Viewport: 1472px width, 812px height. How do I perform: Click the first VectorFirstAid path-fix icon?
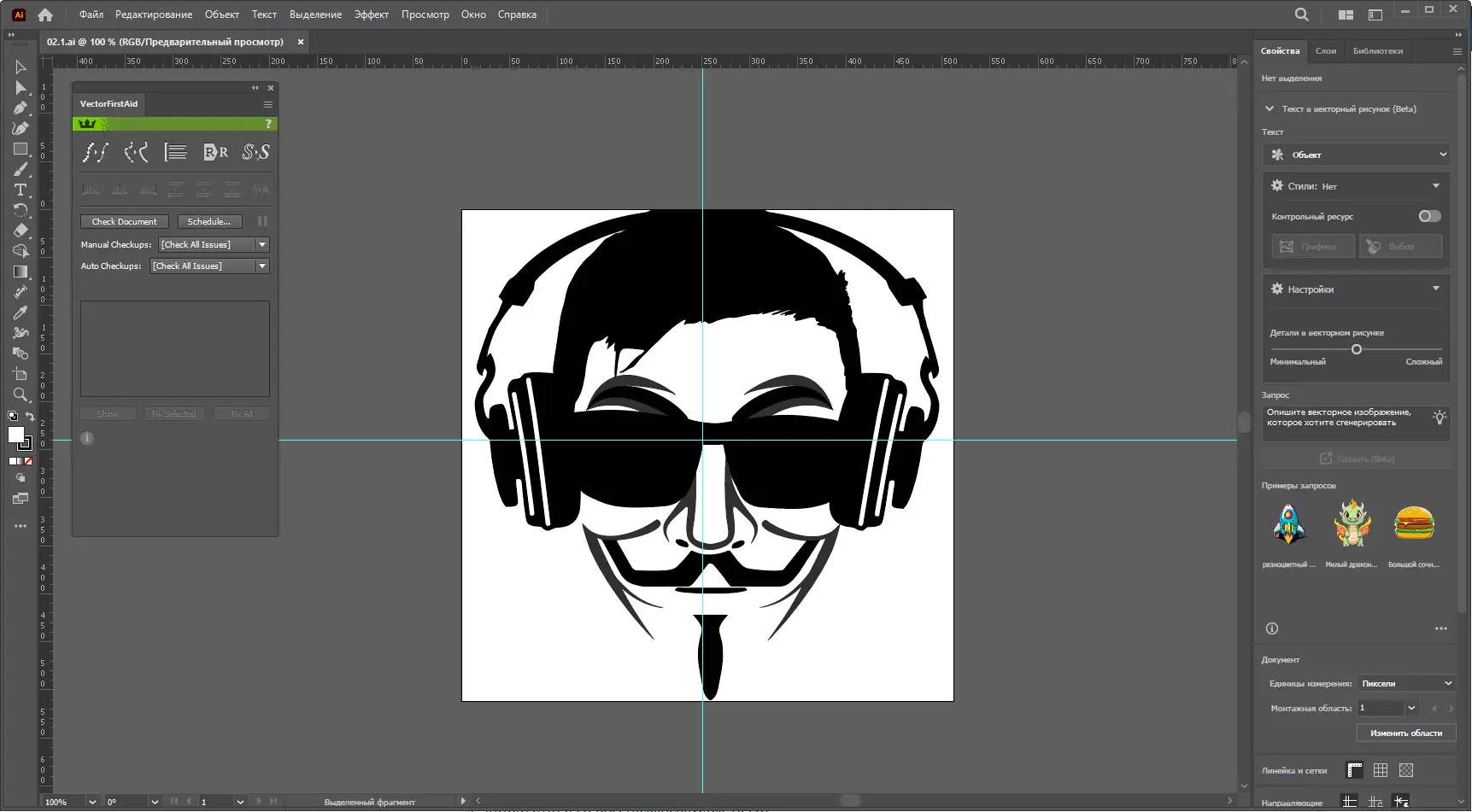[x=95, y=152]
